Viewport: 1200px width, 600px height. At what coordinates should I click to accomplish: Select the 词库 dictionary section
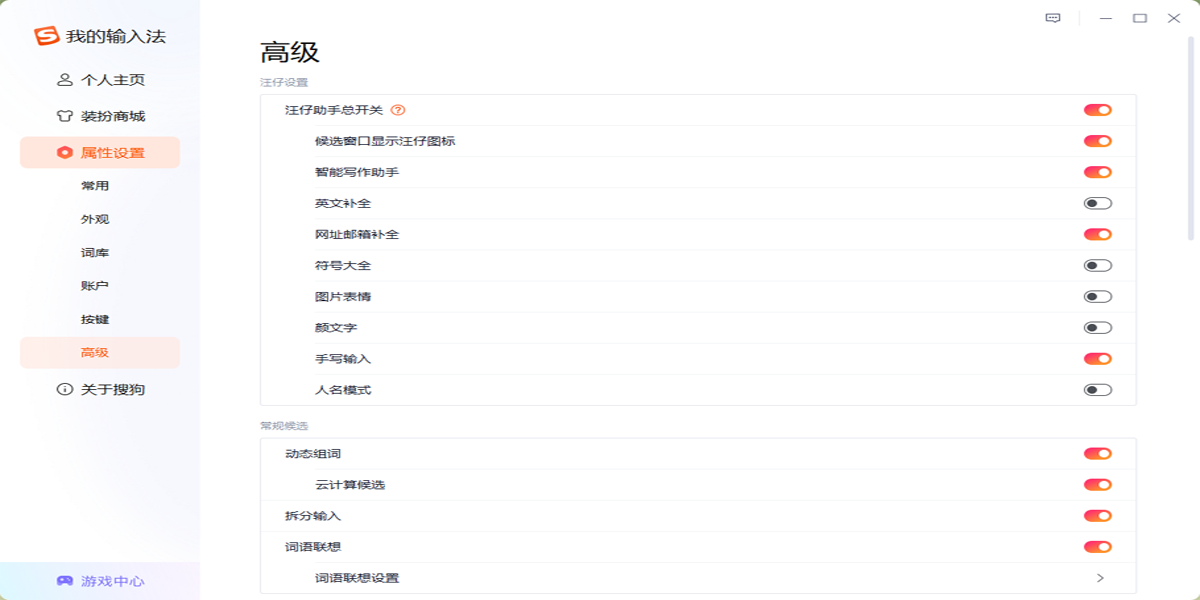tap(95, 252)
